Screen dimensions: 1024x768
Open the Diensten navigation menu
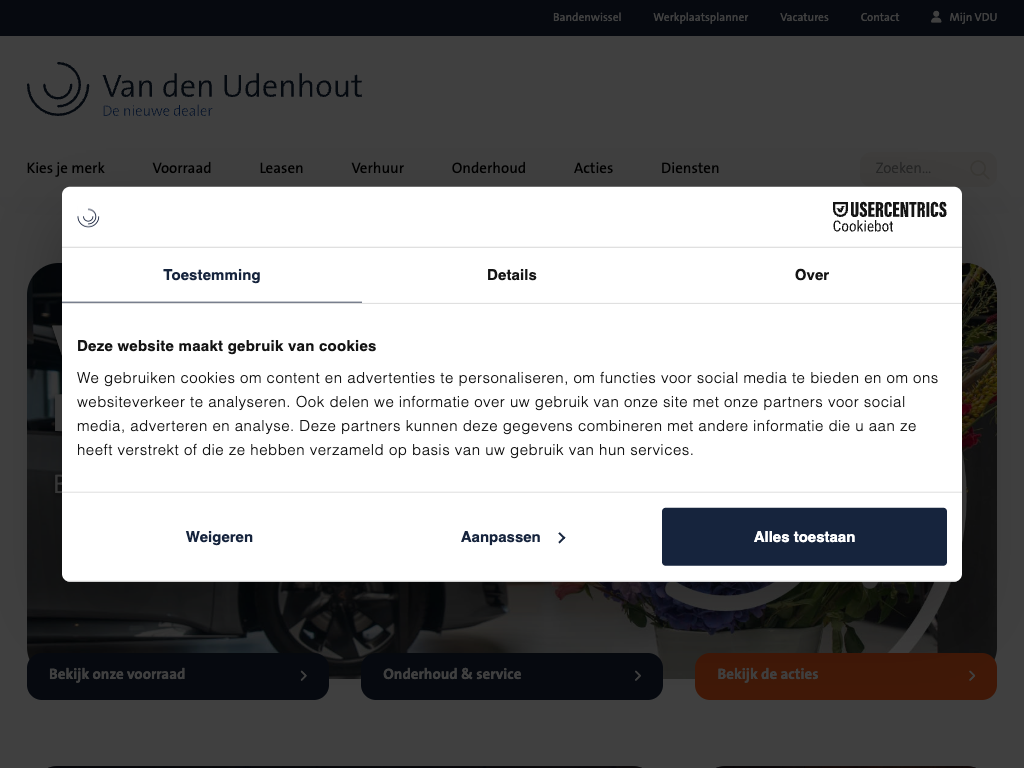tap(689, 168)
